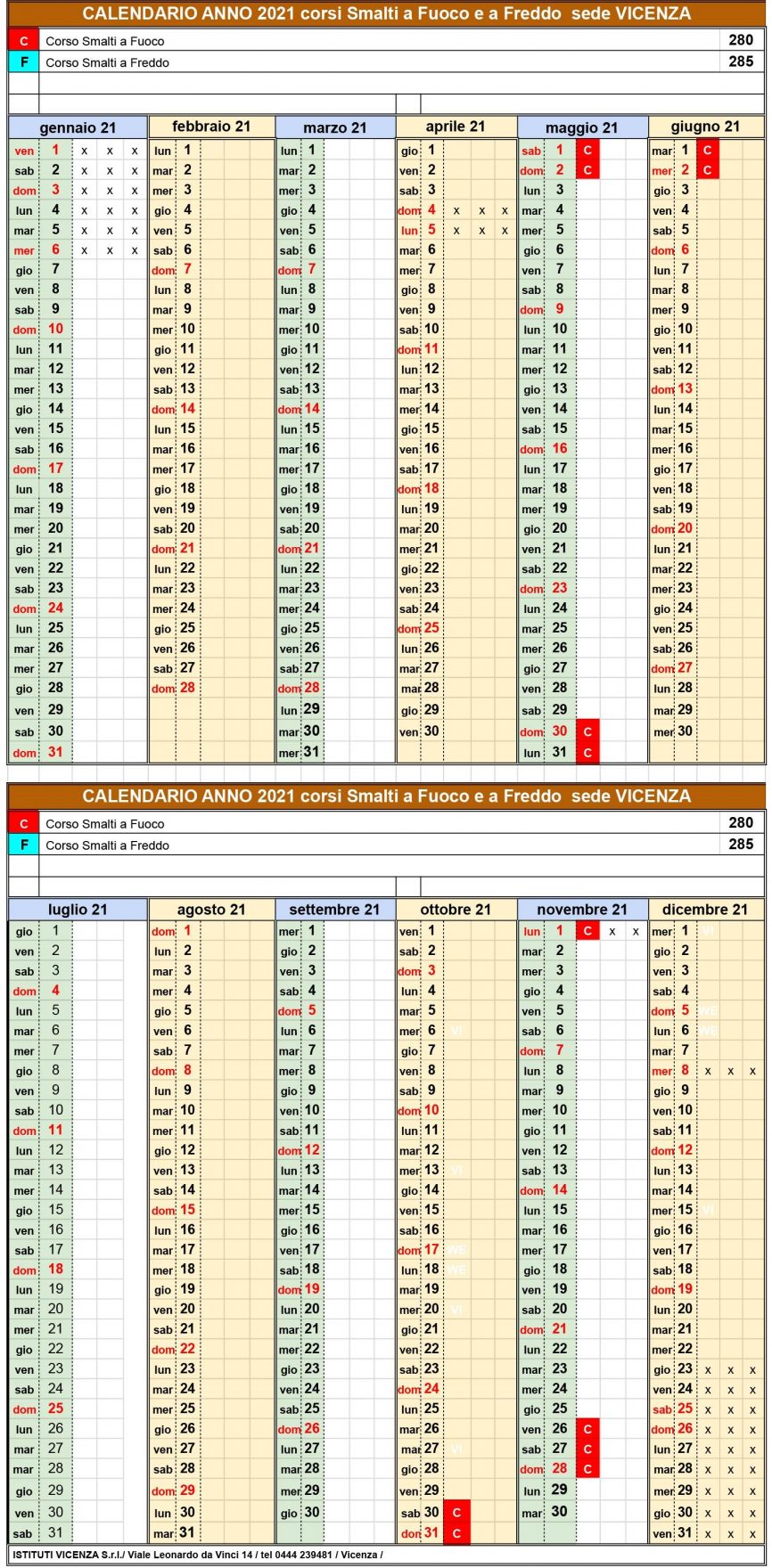Select lun 5 holiday in aprile column

pos(420,229)
